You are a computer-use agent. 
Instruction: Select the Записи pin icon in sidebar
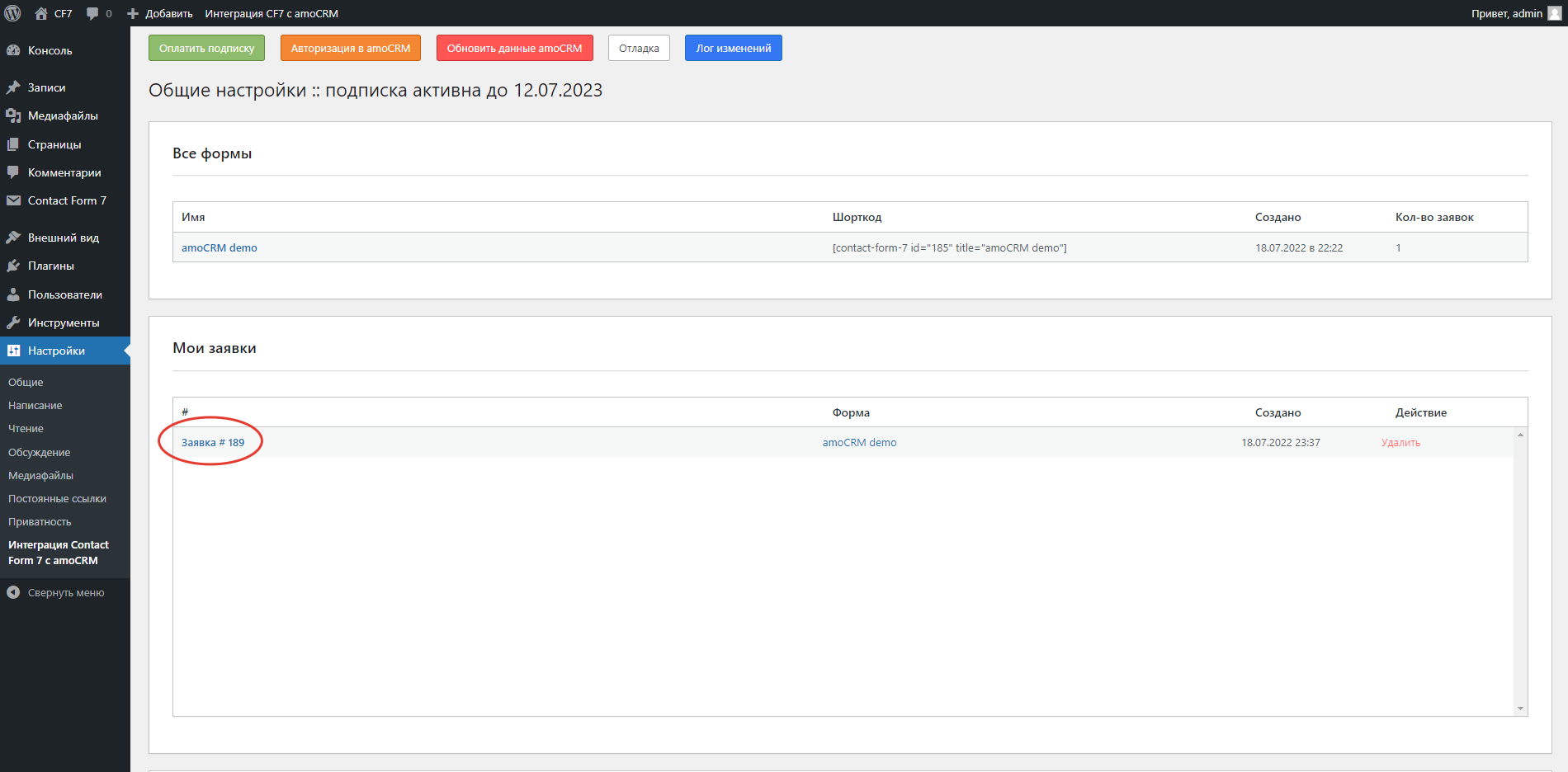(13, 87)
